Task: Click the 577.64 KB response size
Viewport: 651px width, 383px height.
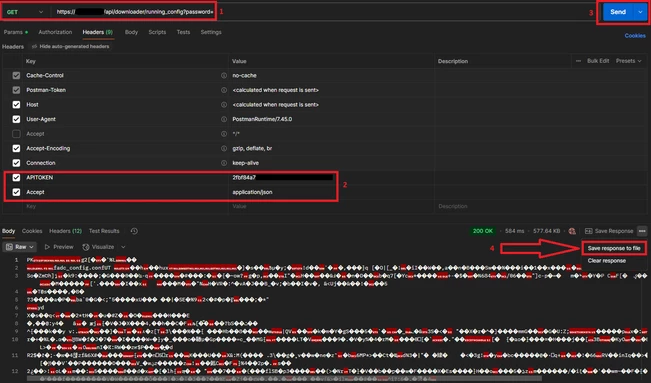Action: pos(546,231)
